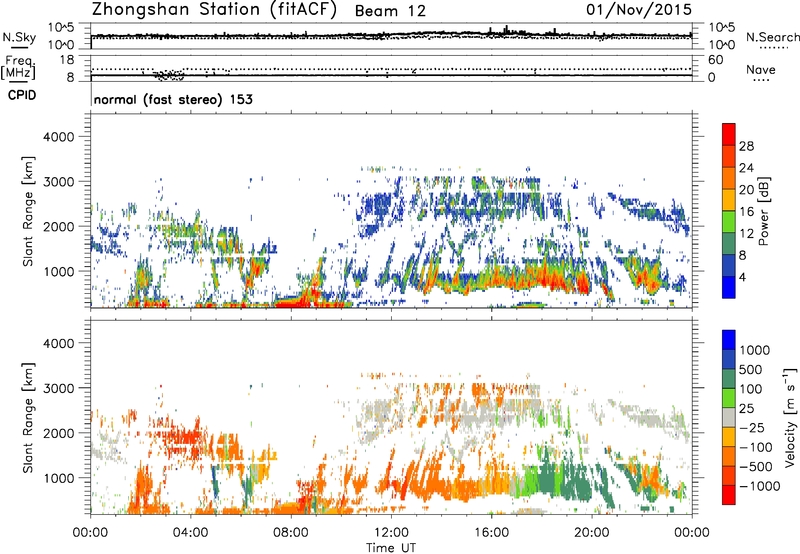Click the '28' power colorbar tick
Viewport: 800px width, 554px height.
(746, 146)
